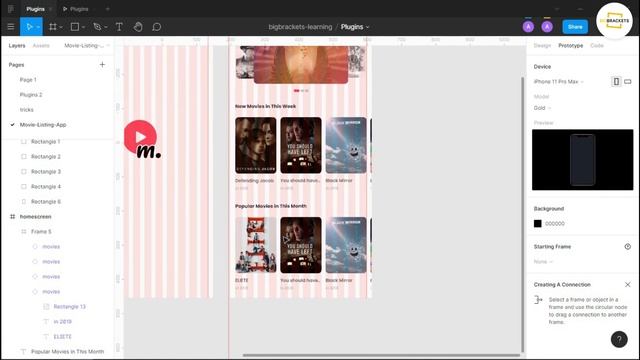The height and width of the screenshot is (360, 640).
Task: Click the horizontal canvas scrollbar
Action: tap(381, 355)
